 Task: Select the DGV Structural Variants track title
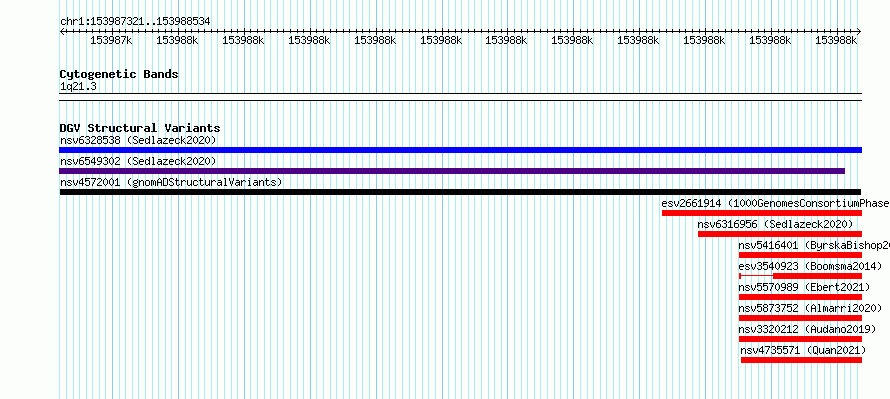click(140, 128)
